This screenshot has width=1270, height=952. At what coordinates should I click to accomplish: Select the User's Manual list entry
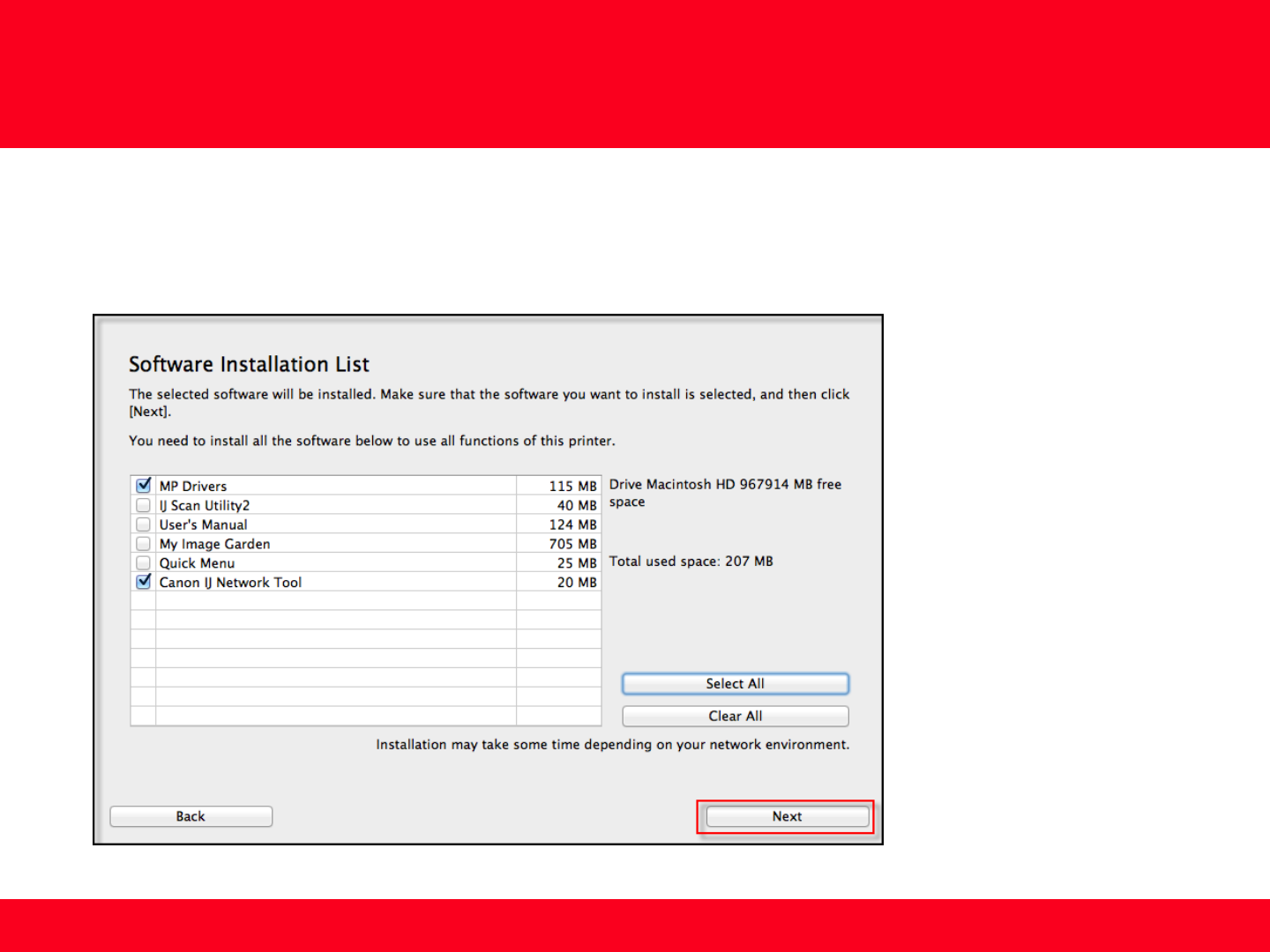204,524
